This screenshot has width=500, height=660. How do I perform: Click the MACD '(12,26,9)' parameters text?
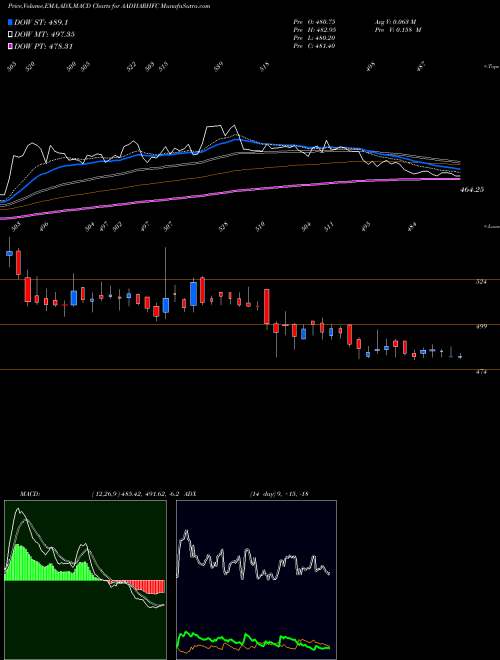pyautogui.click(x=106, y=494)
